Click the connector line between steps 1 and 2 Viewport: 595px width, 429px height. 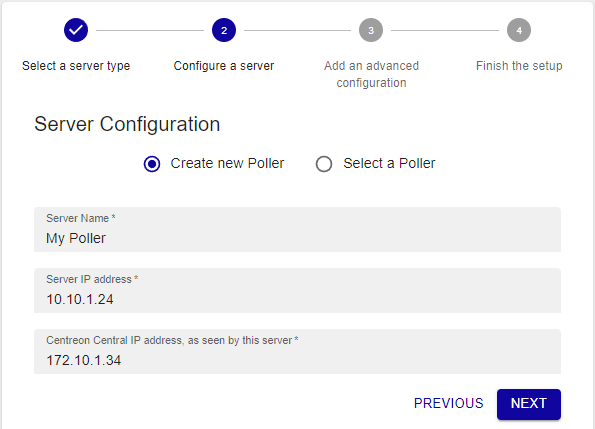pyautogui.click(x=150, y=30)
